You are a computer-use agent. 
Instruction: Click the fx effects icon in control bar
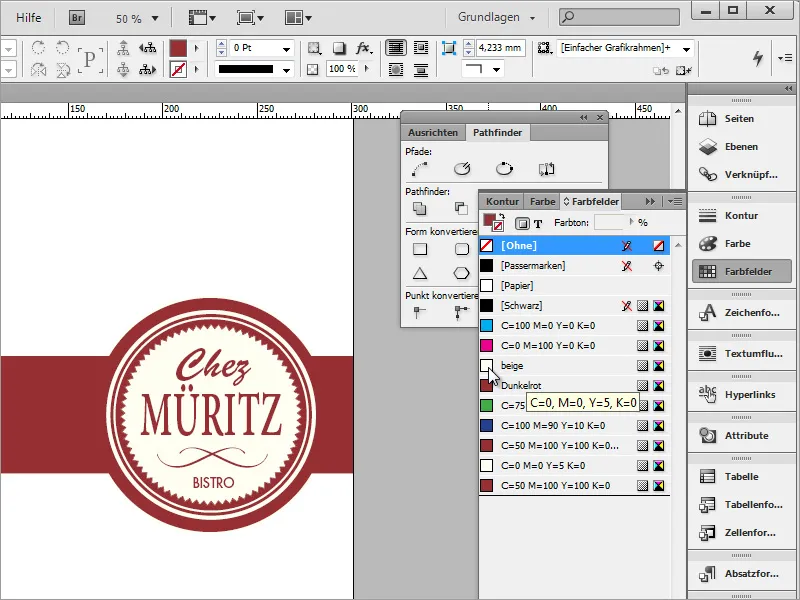coord(364,47)
